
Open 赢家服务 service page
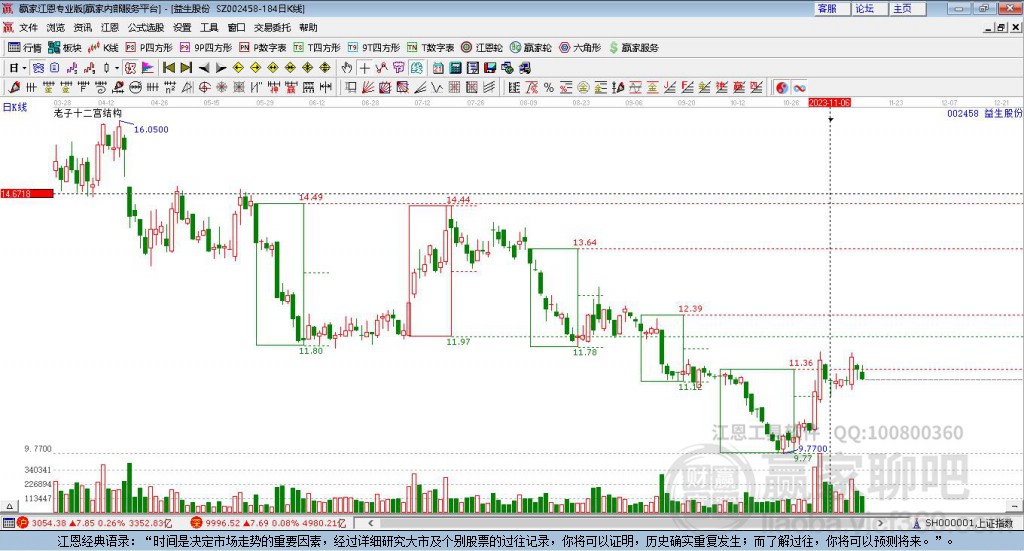tap(633, 48)
